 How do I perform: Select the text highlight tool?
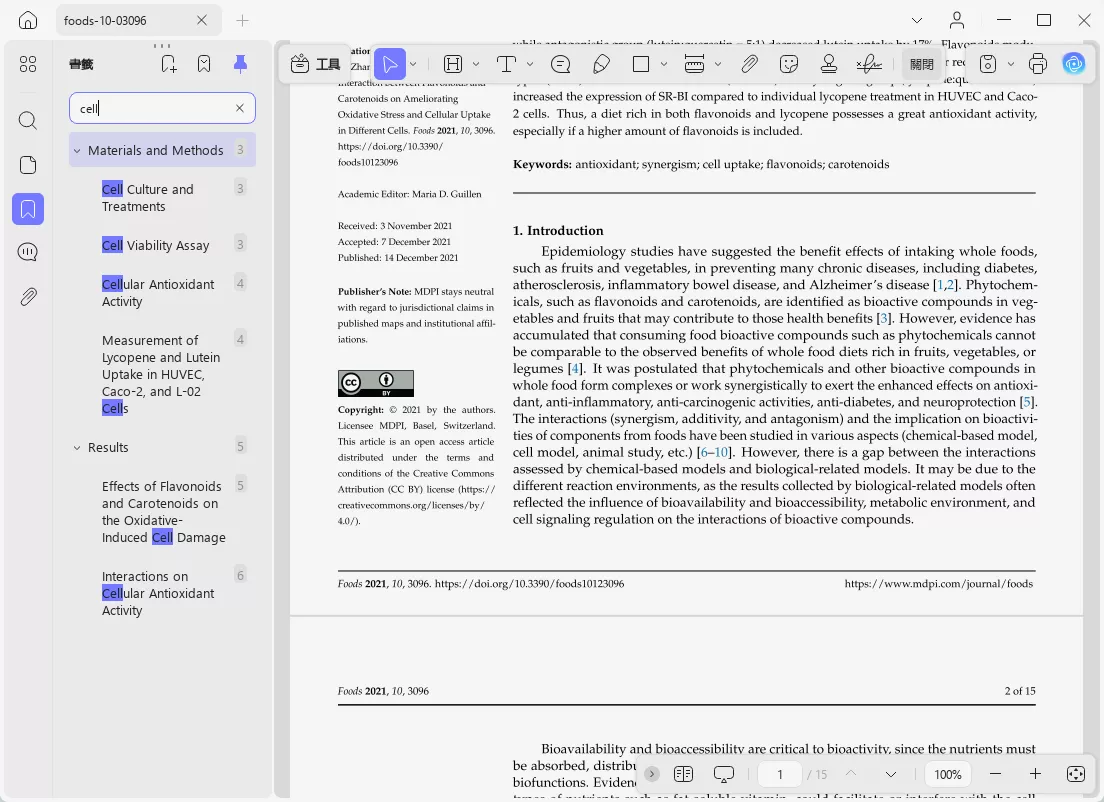coord(453,64)
